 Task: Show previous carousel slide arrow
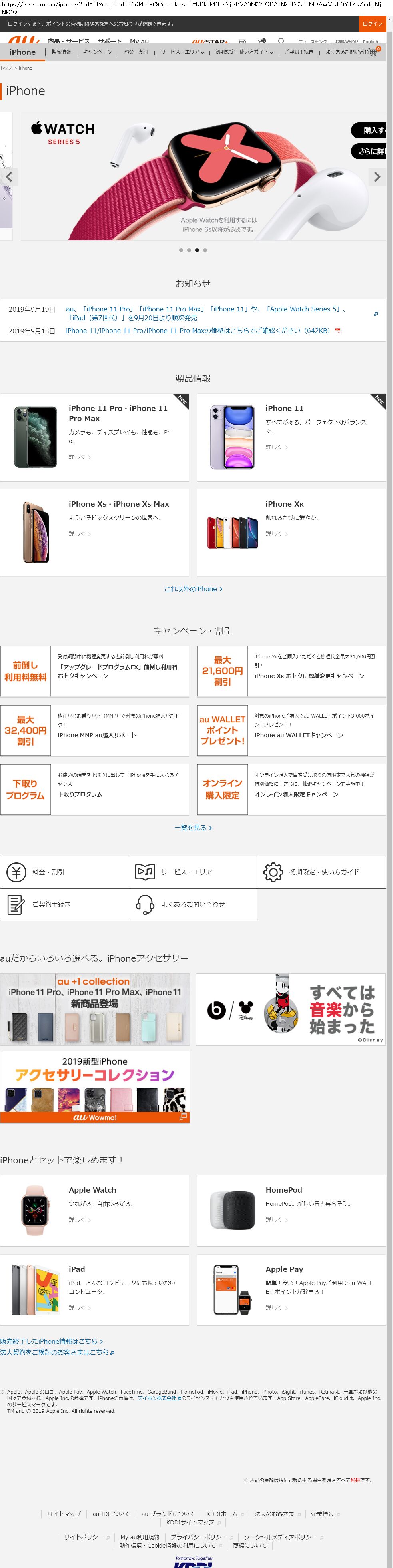pos(8,177)
